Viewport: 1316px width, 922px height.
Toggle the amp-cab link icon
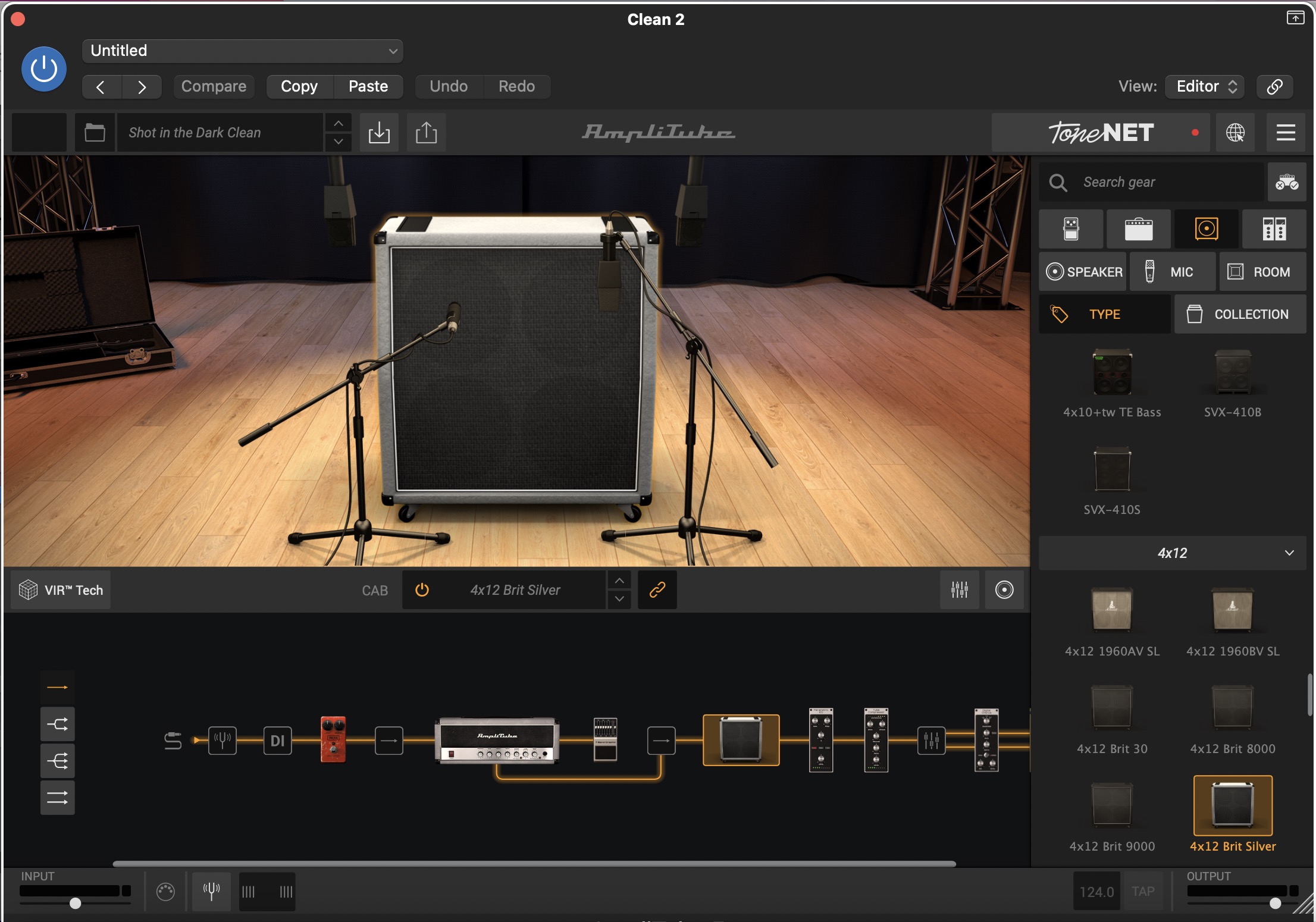[x=657, y=590]
